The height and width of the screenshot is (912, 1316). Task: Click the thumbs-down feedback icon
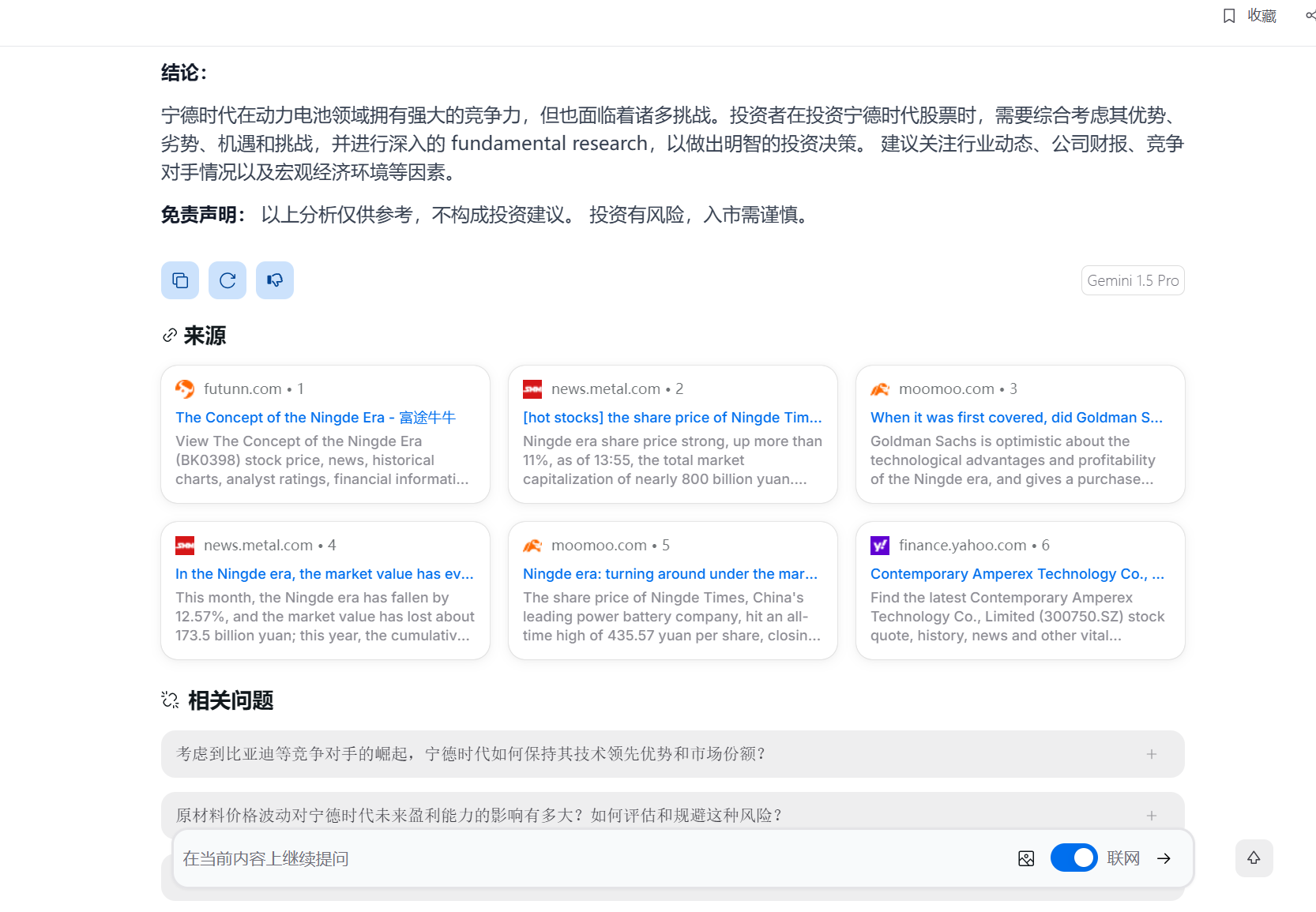(275, 280)
